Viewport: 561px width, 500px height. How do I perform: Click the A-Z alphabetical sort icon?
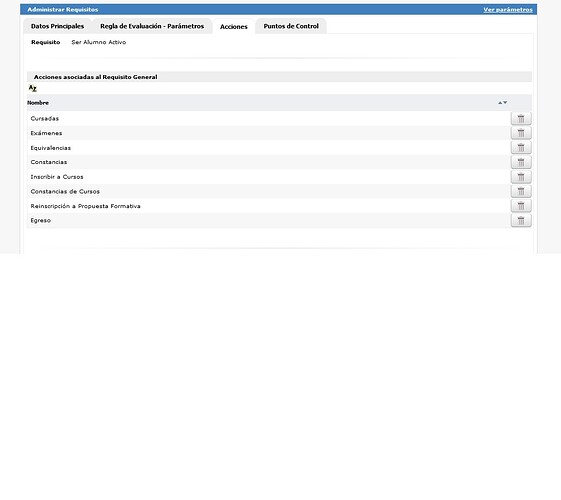click(x=33, y=88)
